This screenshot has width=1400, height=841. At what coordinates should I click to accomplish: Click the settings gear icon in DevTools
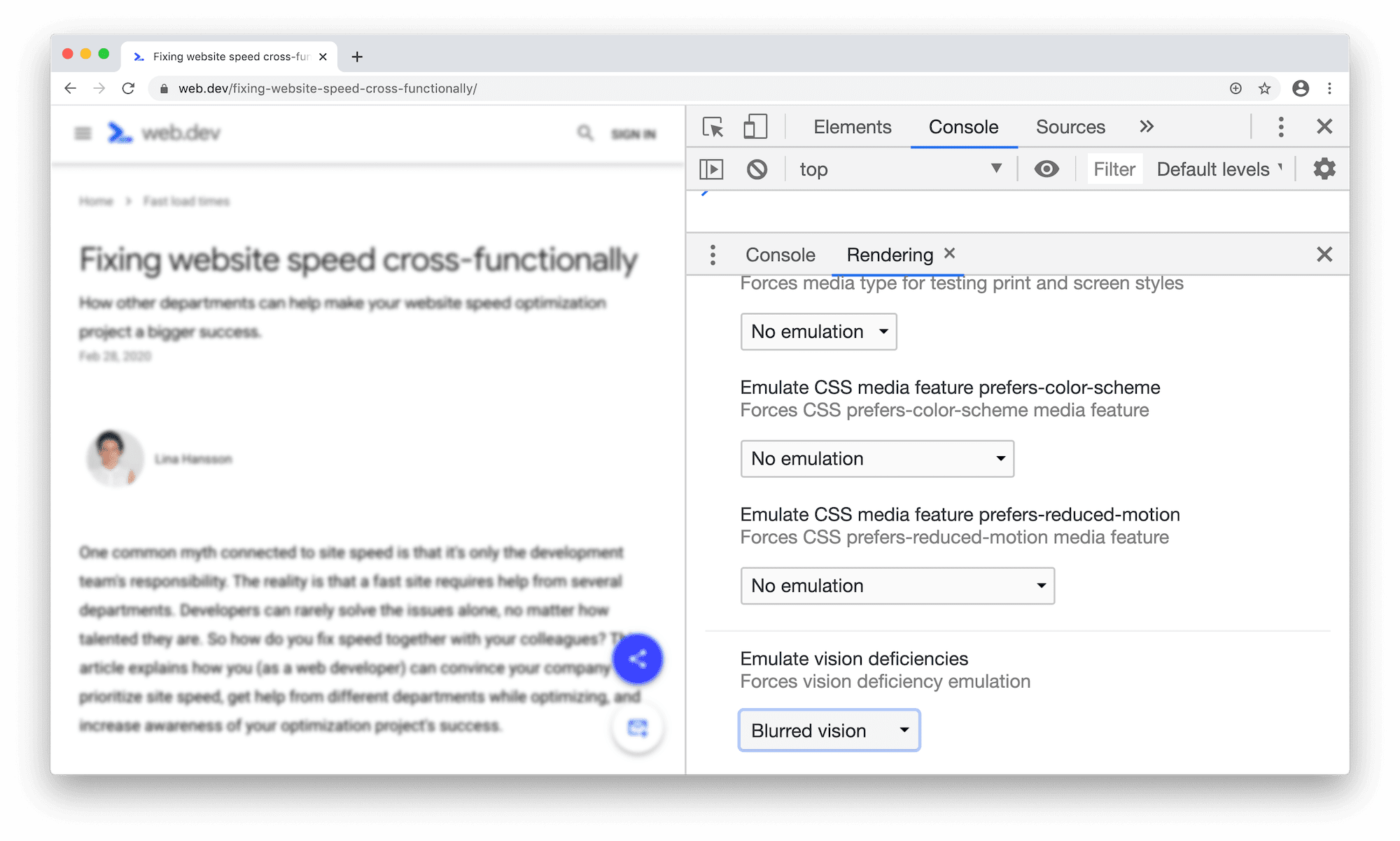tap(1324, 168)
